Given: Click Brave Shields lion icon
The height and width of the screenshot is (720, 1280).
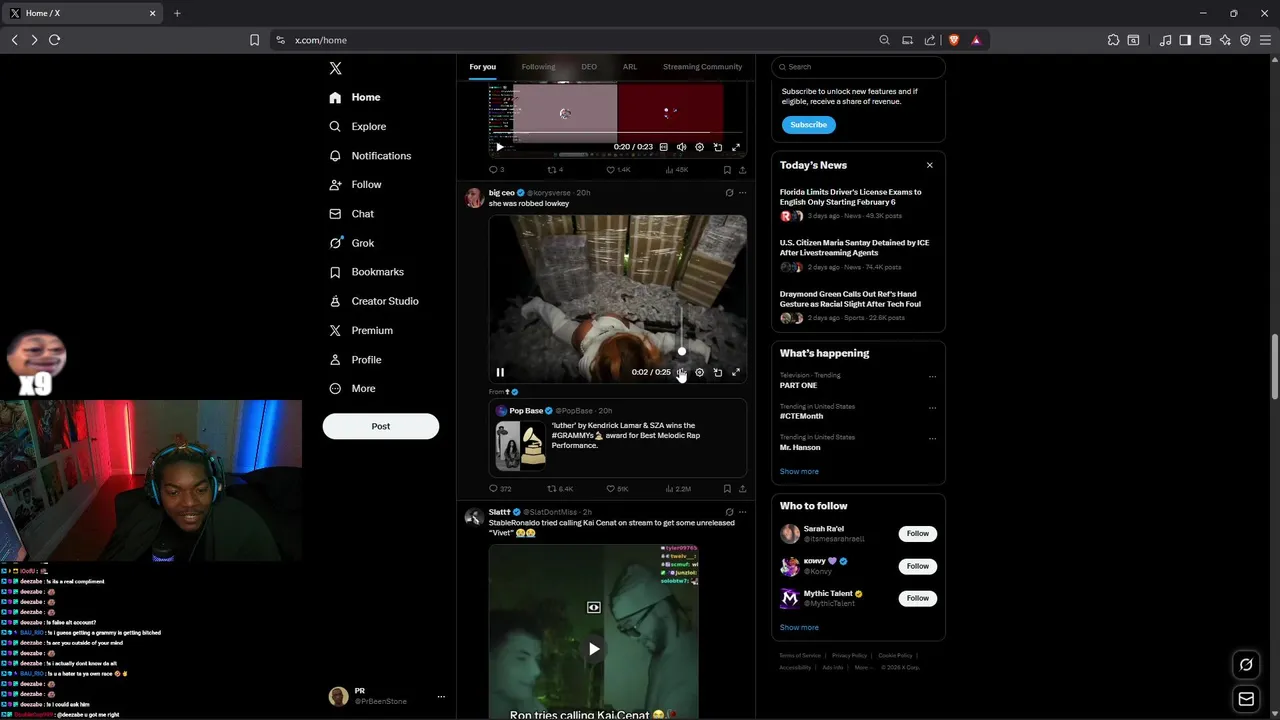Looking at the screenshot, I should pyautogui.click(x=954, y=40).
